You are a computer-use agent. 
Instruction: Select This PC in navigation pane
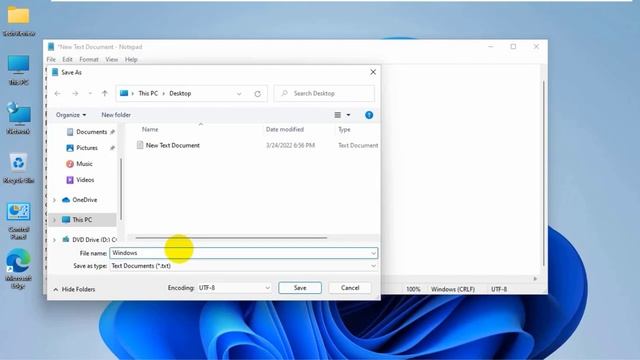coord(82,220)
